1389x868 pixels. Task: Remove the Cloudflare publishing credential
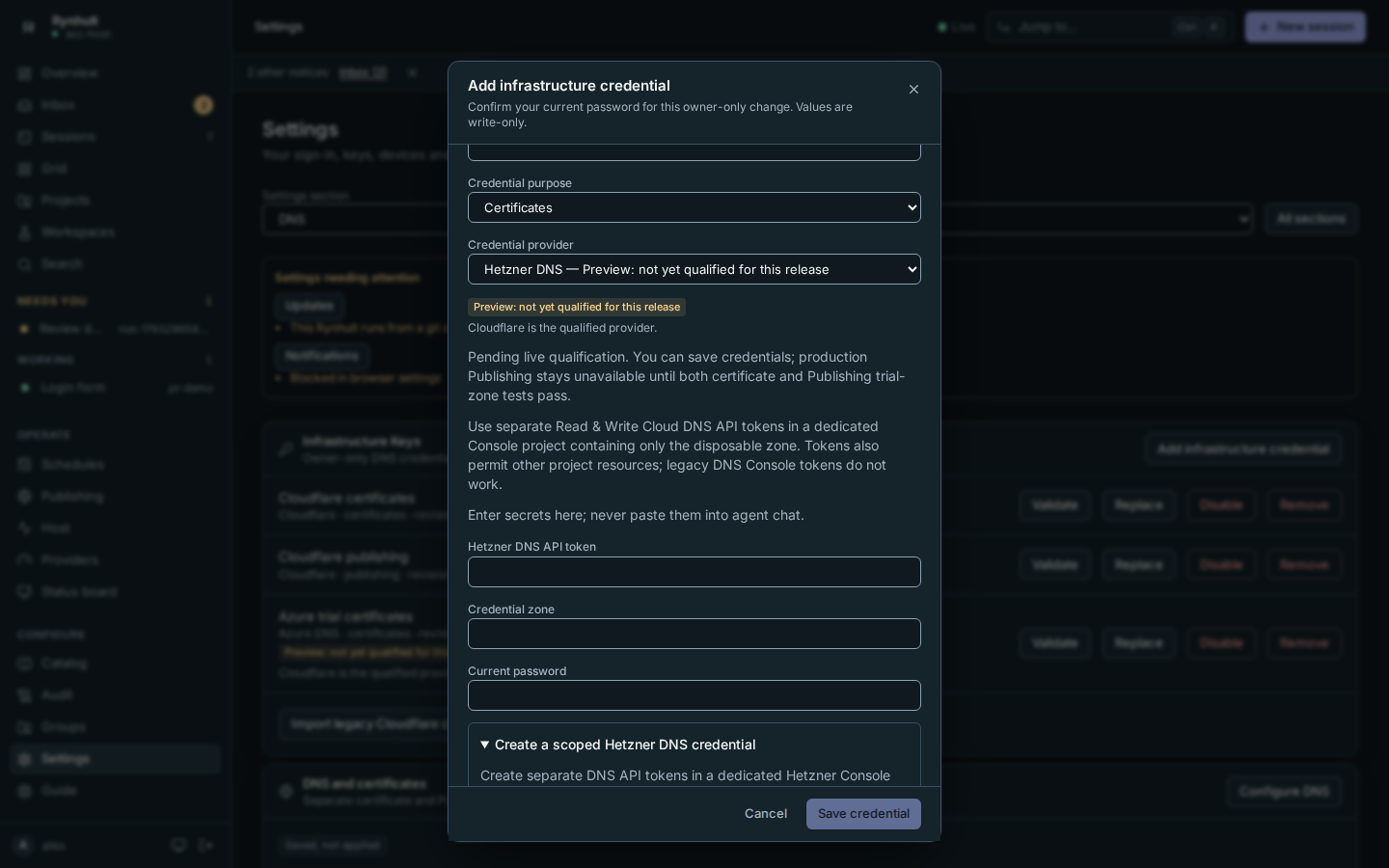point(1304,564)
